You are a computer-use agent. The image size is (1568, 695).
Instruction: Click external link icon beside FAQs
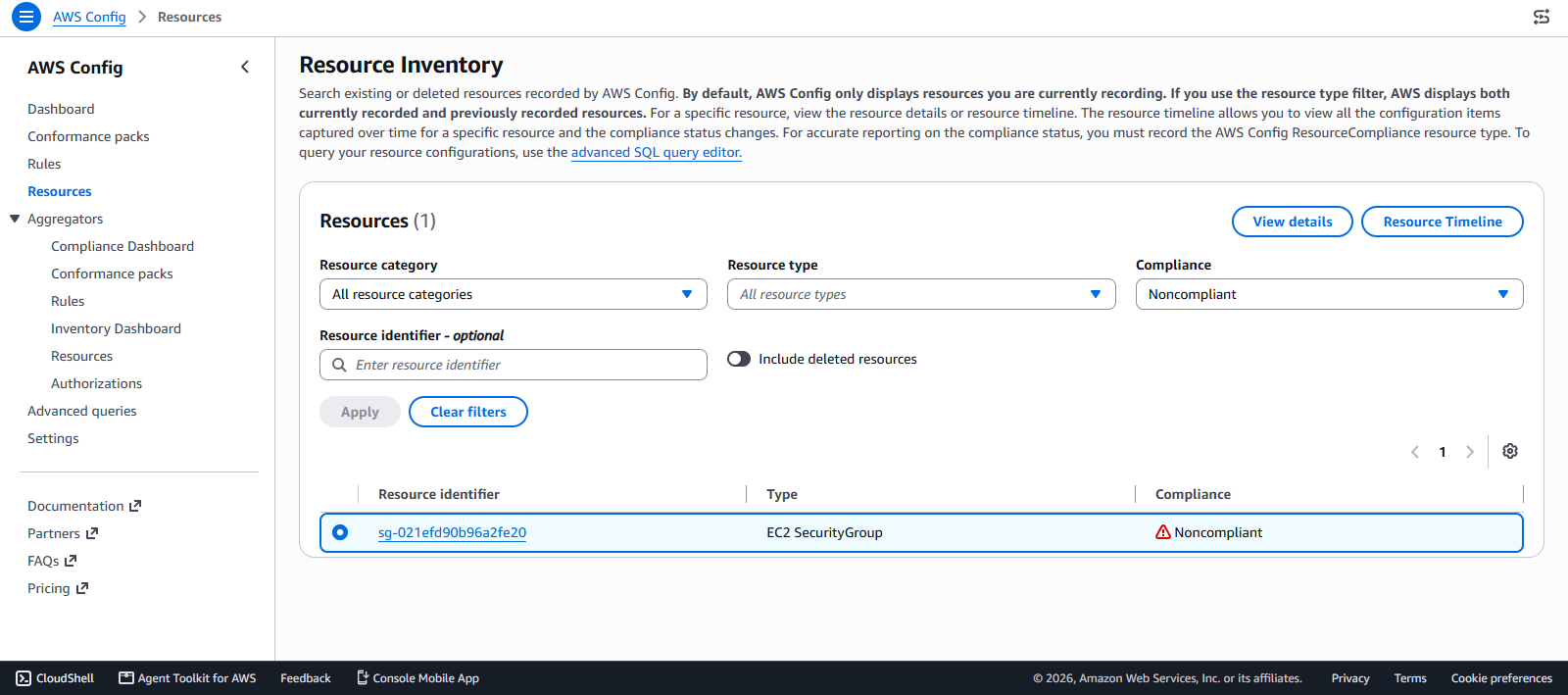coord(71,561)
